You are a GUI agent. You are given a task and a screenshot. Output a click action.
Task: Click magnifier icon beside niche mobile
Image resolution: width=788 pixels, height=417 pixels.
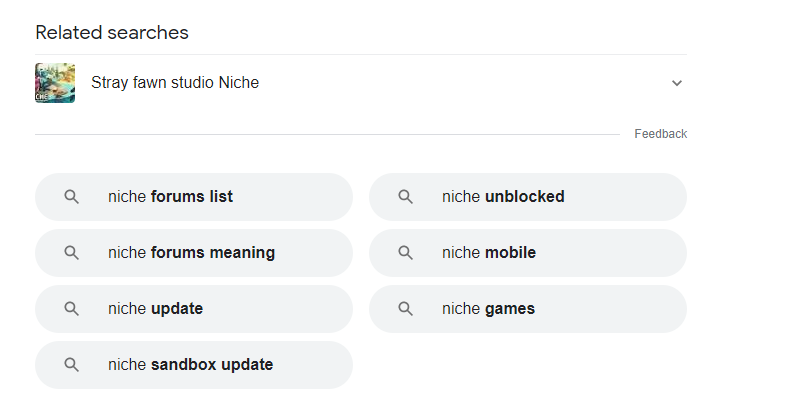tap(406, 253)
